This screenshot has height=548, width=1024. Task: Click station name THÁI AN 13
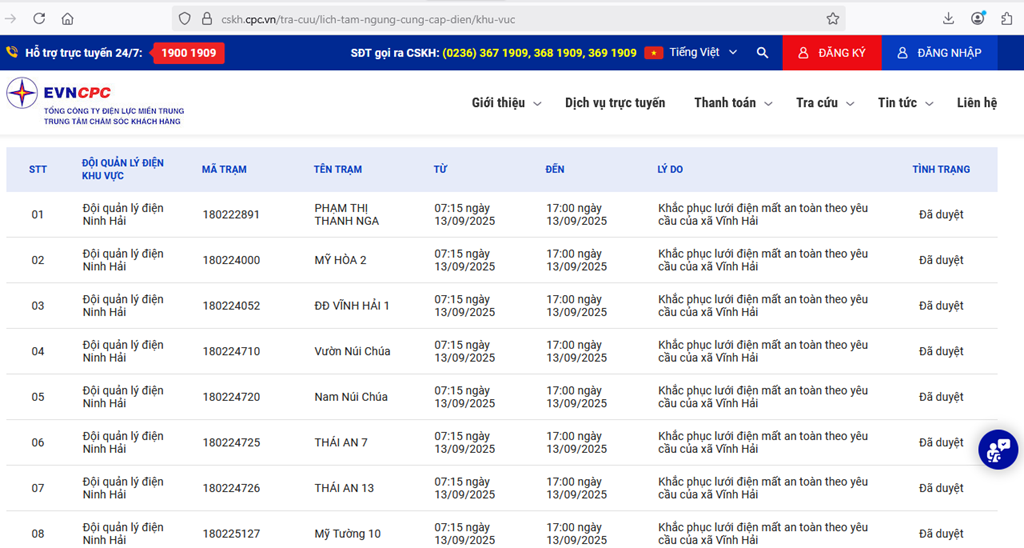[x=344, y=488]
